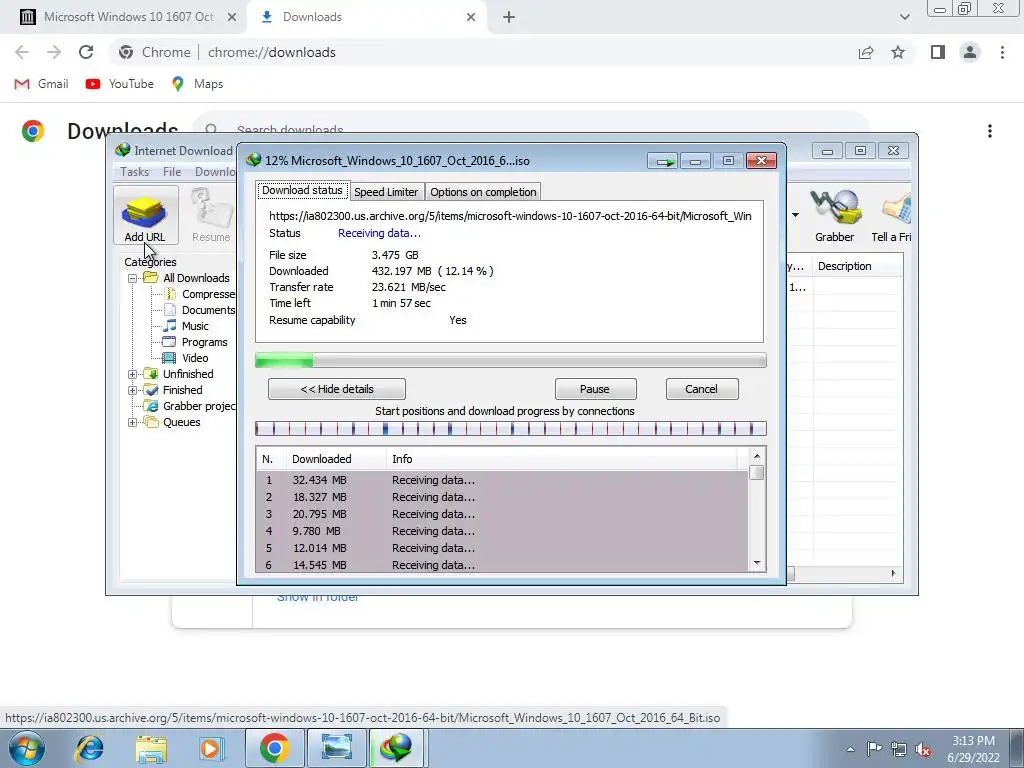Open File Explorer from the taskbar
The height and width of the screenshot is (768, 1024).
[x=151, y=748]
